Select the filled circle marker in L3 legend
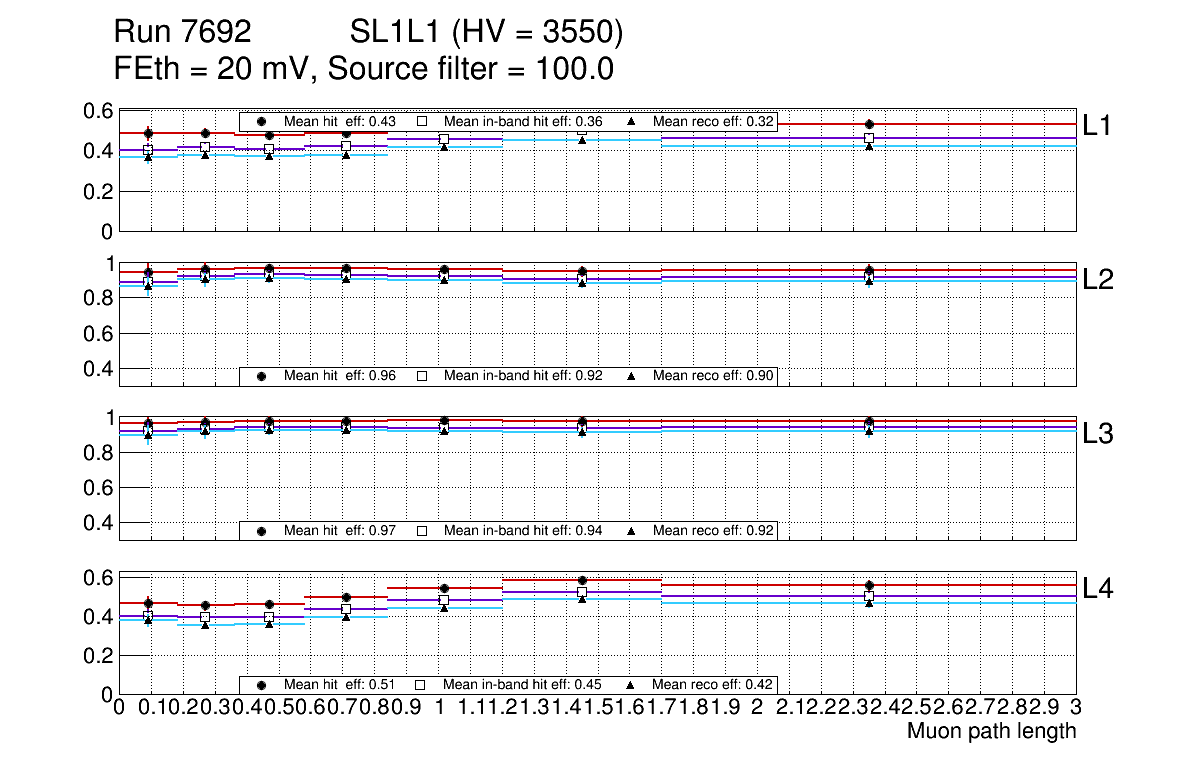1196x772 pixels. pos(262,530)
